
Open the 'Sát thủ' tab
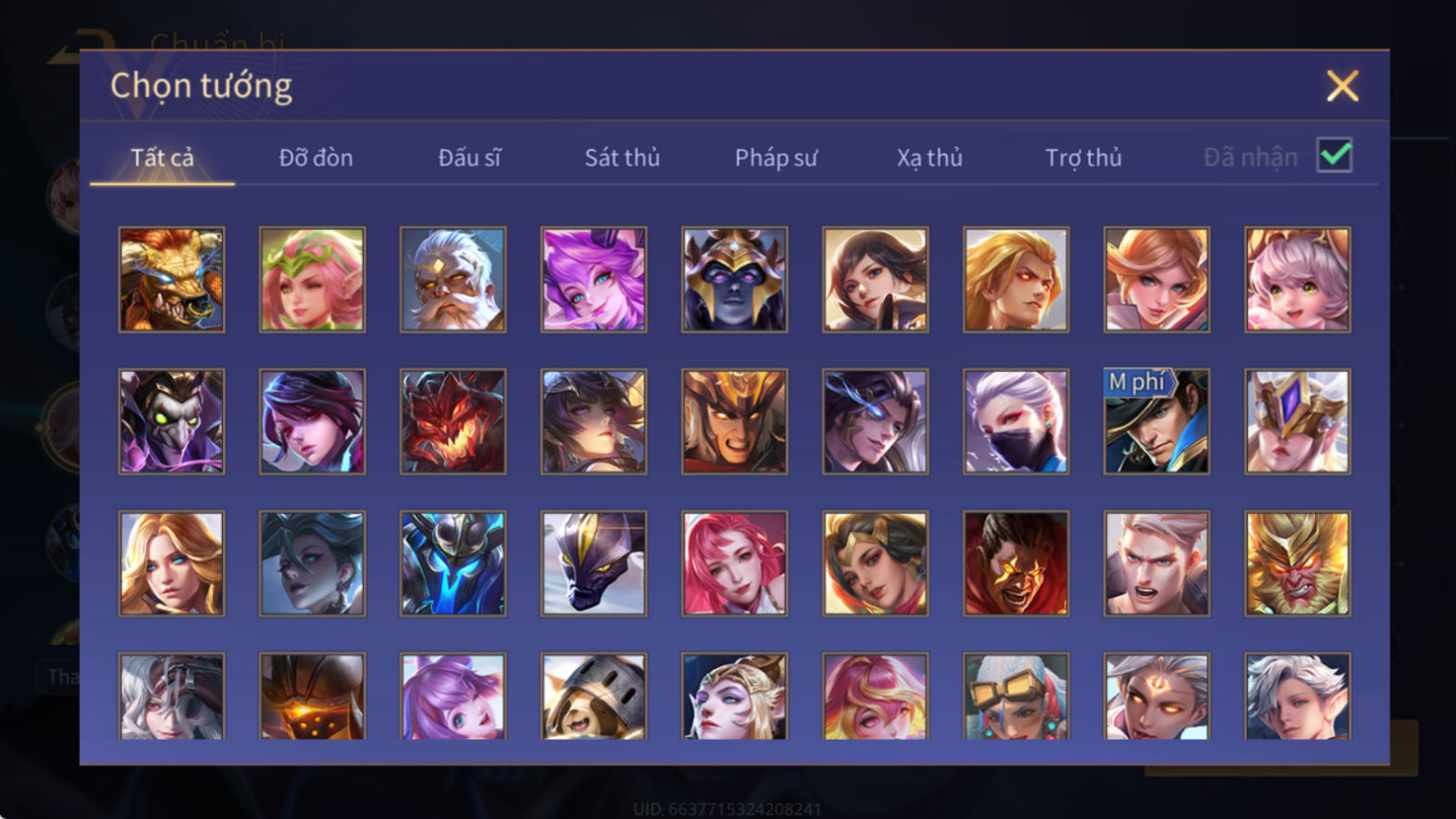pyautogui.click(x=622, y=158)
